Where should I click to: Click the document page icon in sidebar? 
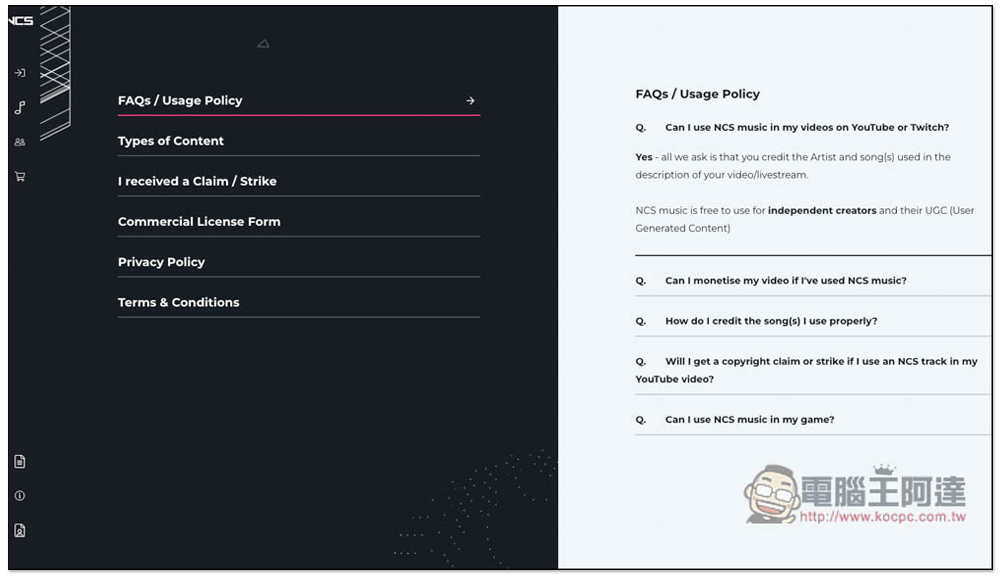[x=20, y=461]
